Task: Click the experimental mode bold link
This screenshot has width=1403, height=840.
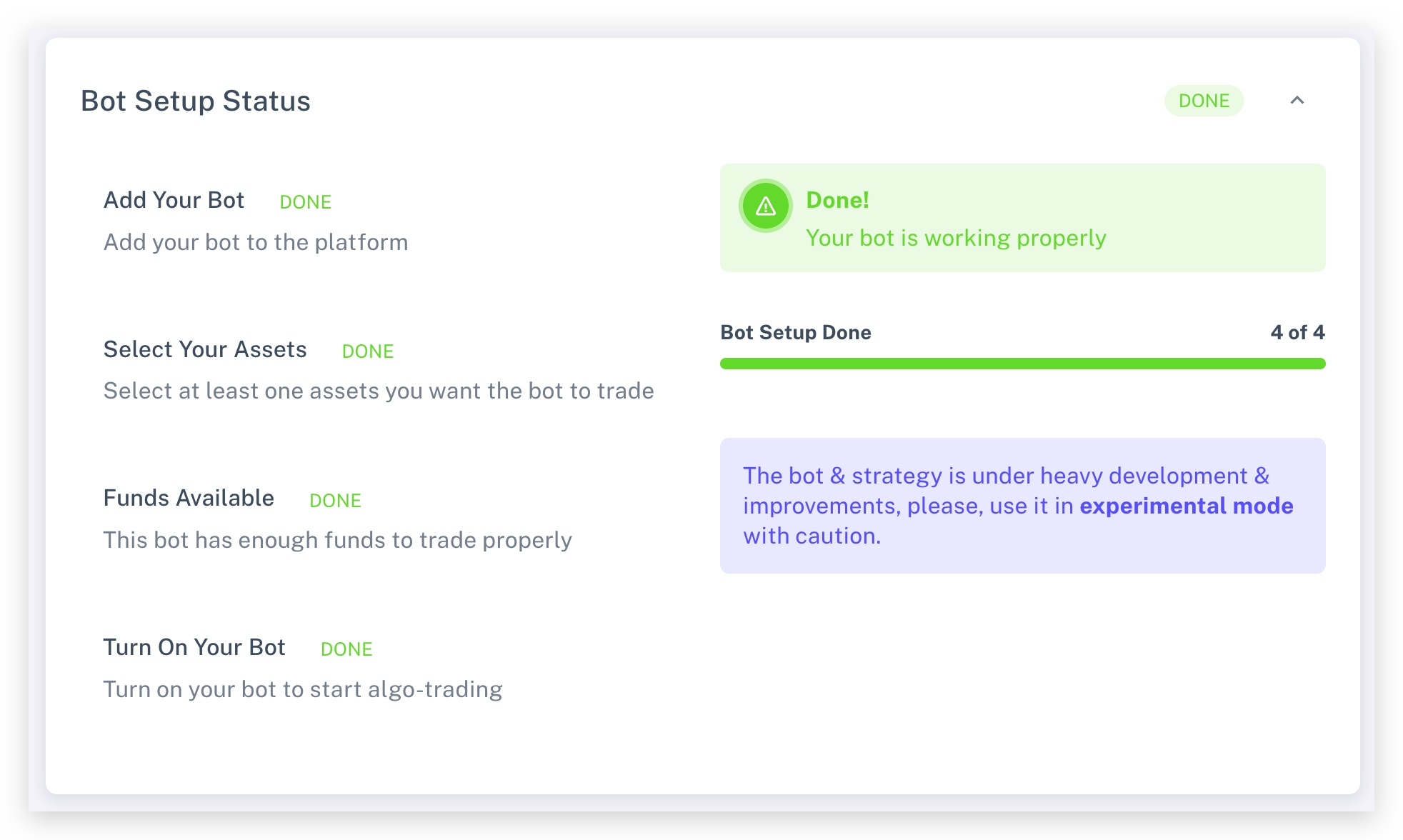Action: (1186, 506)
